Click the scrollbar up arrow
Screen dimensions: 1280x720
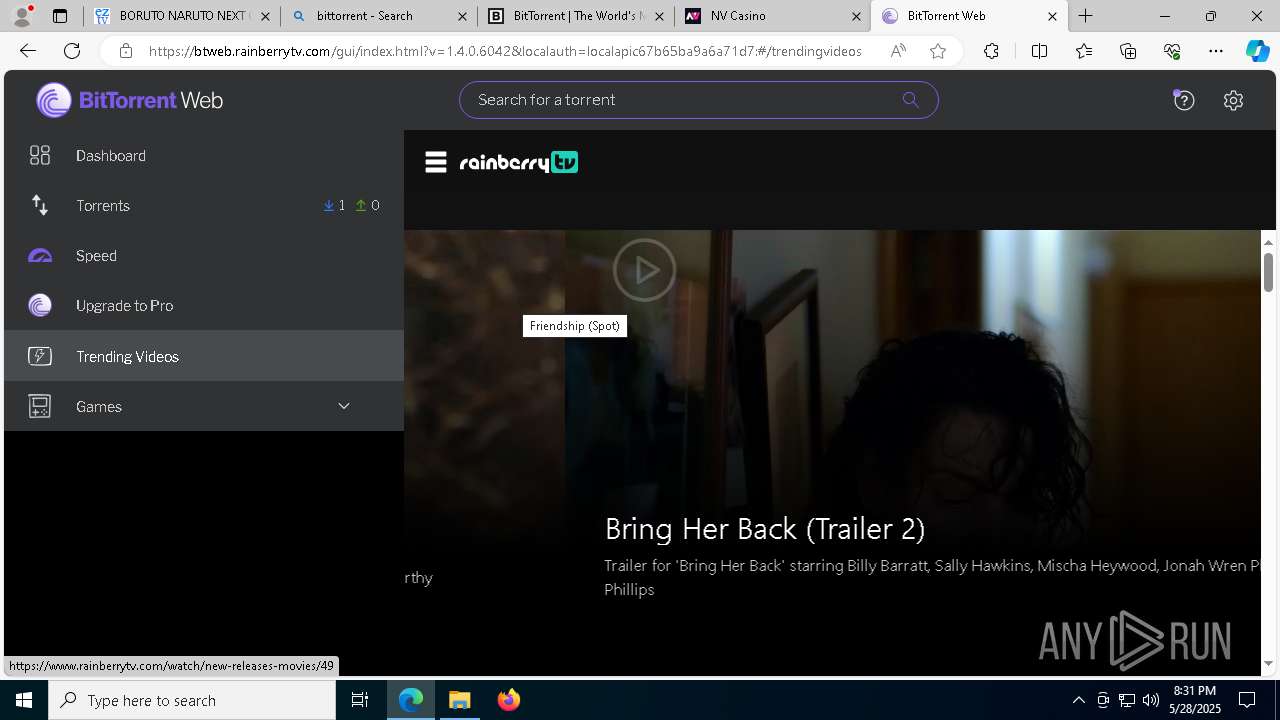pos(1268,242)
